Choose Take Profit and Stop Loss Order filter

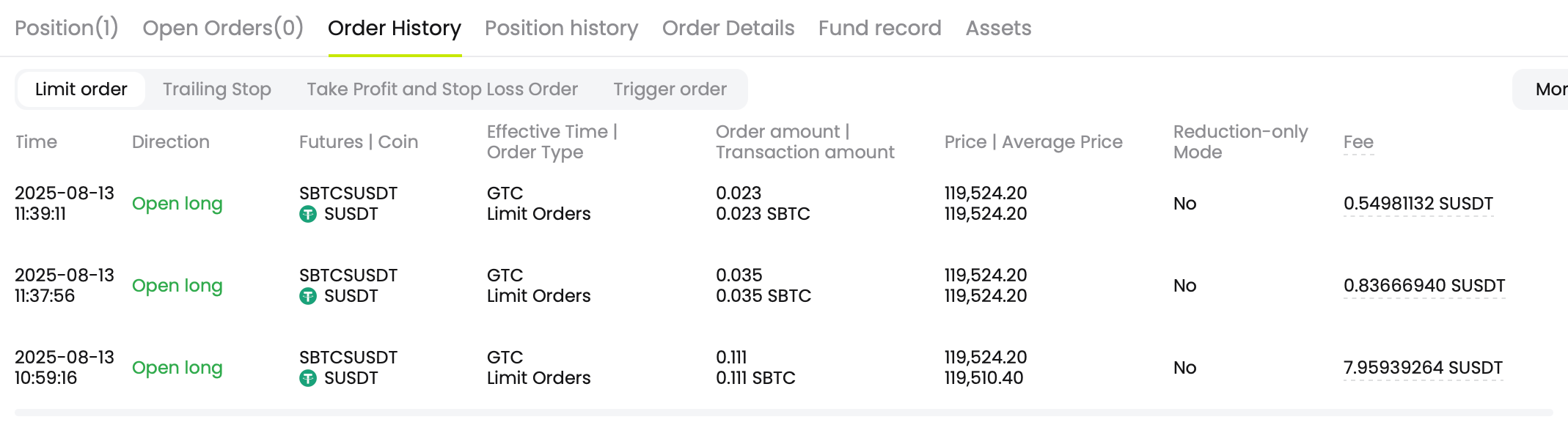point(442,89)
